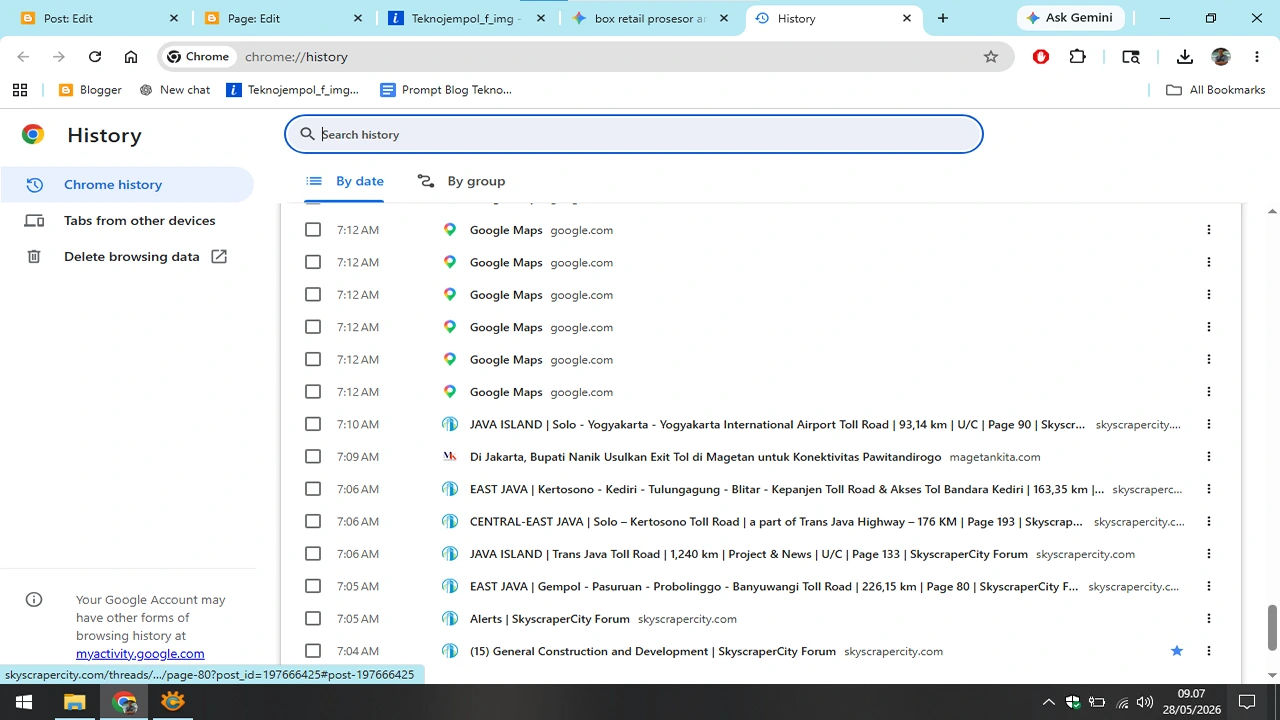This screenshot has height=720, width=1280.
Task: Tick the checkbox for Gempol - Pasuruan entry
Action: (313, 586)
